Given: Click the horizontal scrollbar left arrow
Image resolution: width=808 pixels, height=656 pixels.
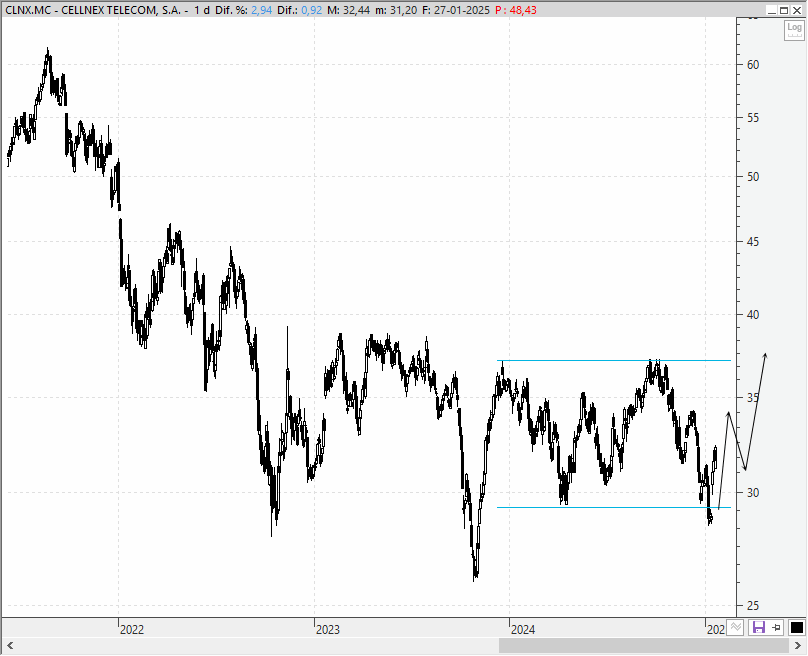Looking at the screenshot, I should pyautogui.click(x=10, y=645).
